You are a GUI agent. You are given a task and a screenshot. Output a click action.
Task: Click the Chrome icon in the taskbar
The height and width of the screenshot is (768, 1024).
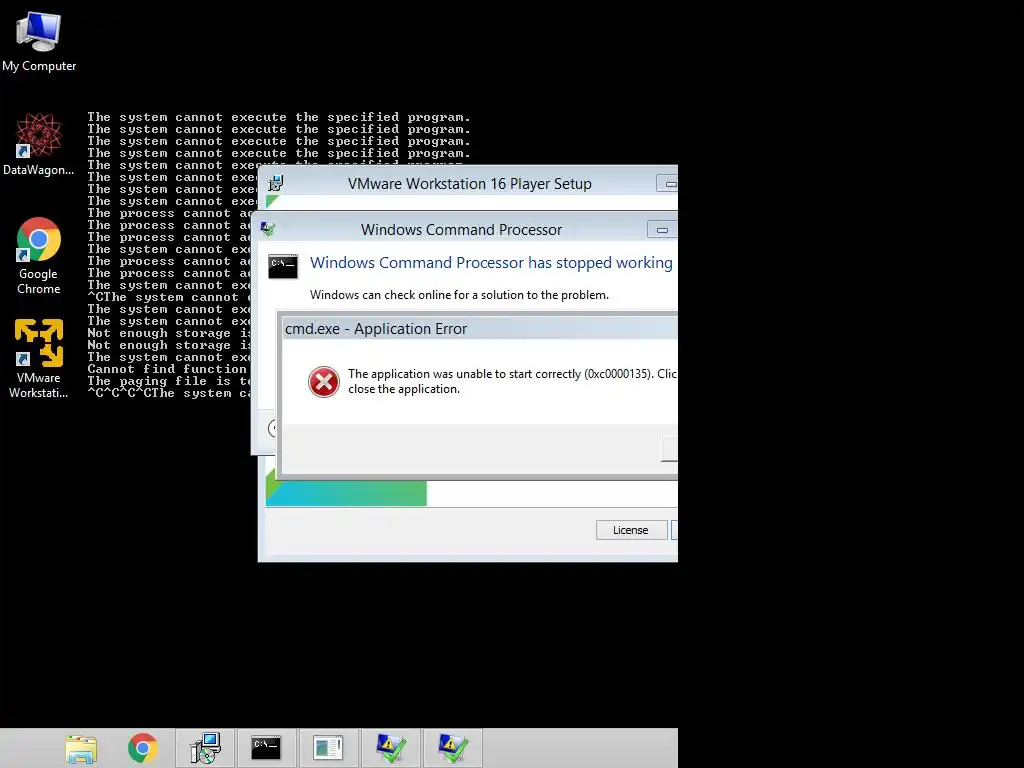point(143,748)
